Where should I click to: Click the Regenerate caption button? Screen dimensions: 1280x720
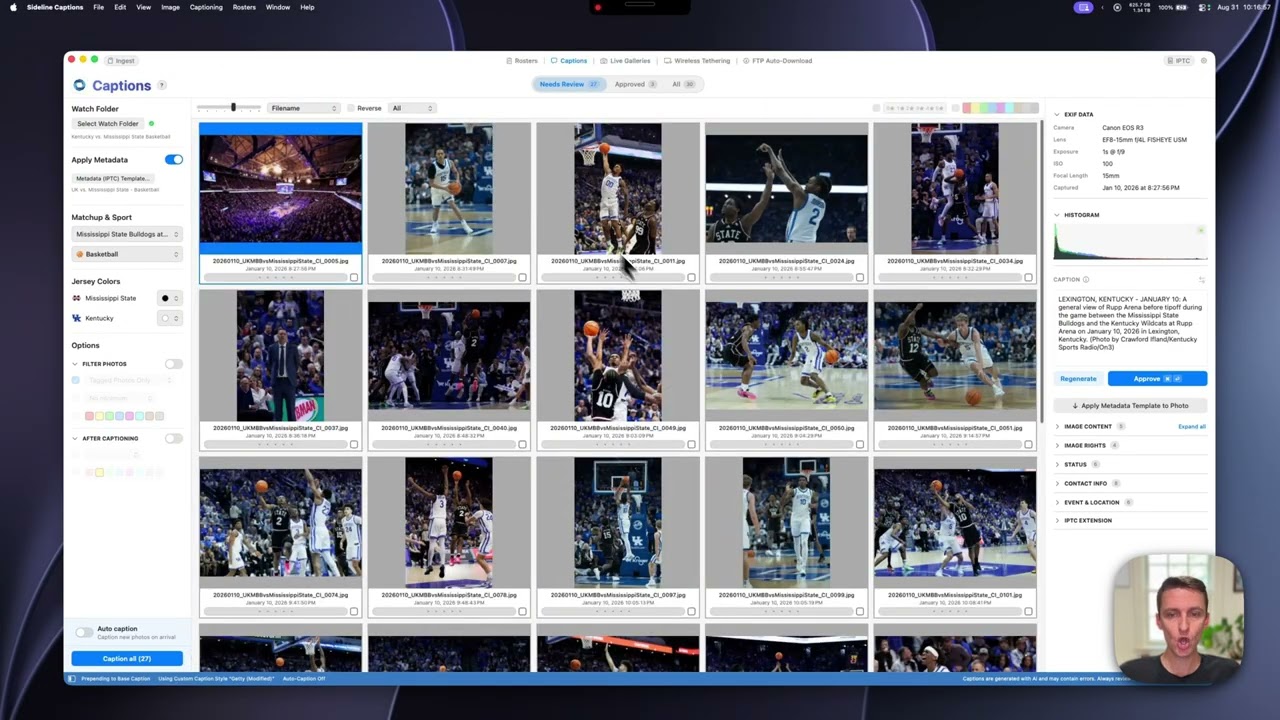point(1078,379)
